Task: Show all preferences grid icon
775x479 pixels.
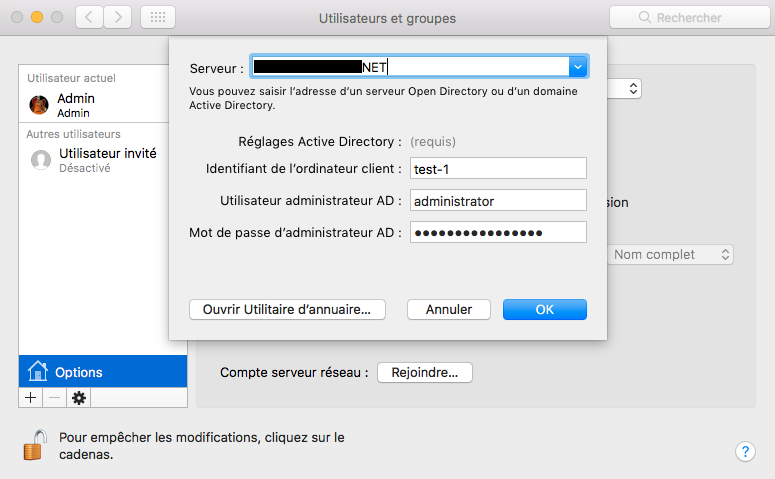Action: click(x=158, y=17)
